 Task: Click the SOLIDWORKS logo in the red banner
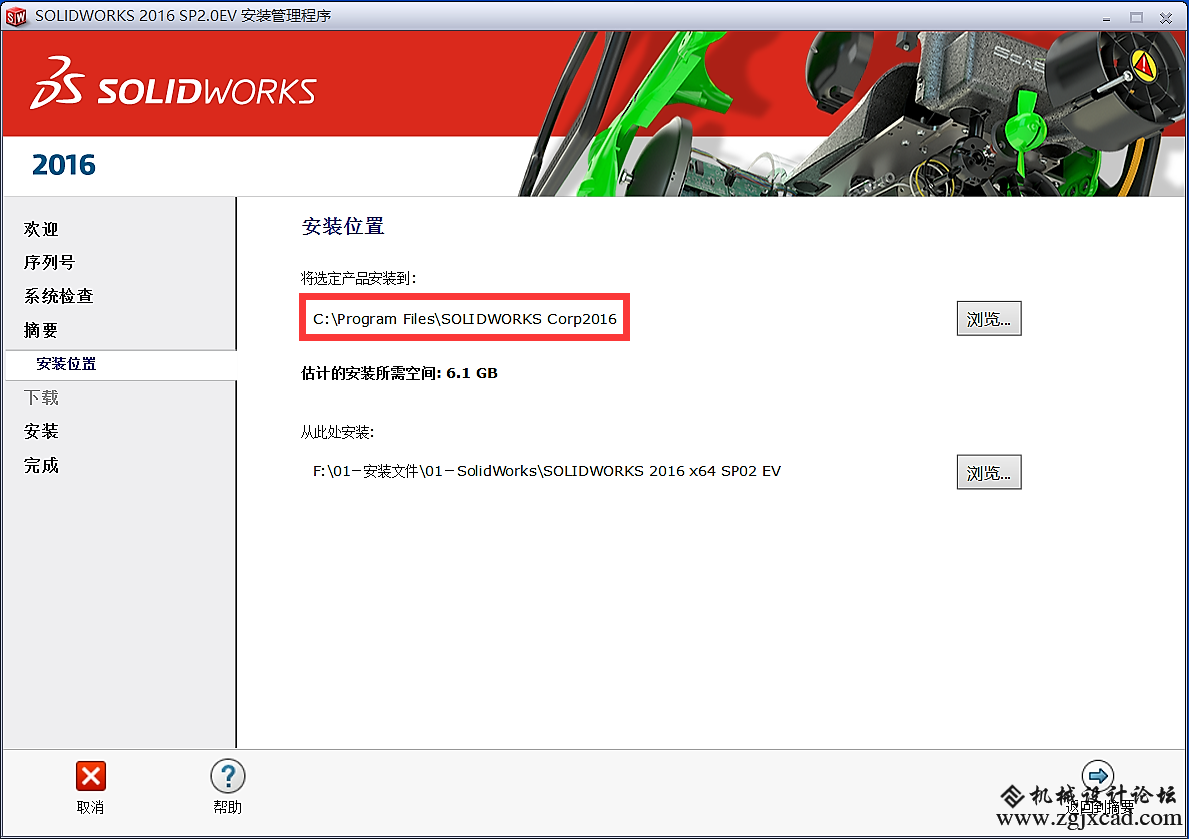[173, 84]
